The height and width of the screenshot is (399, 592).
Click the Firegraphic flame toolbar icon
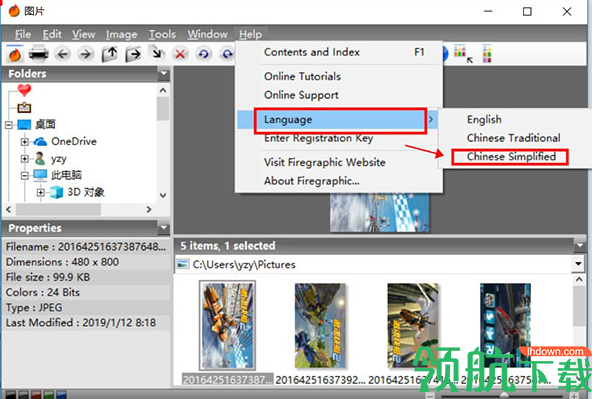15,54
